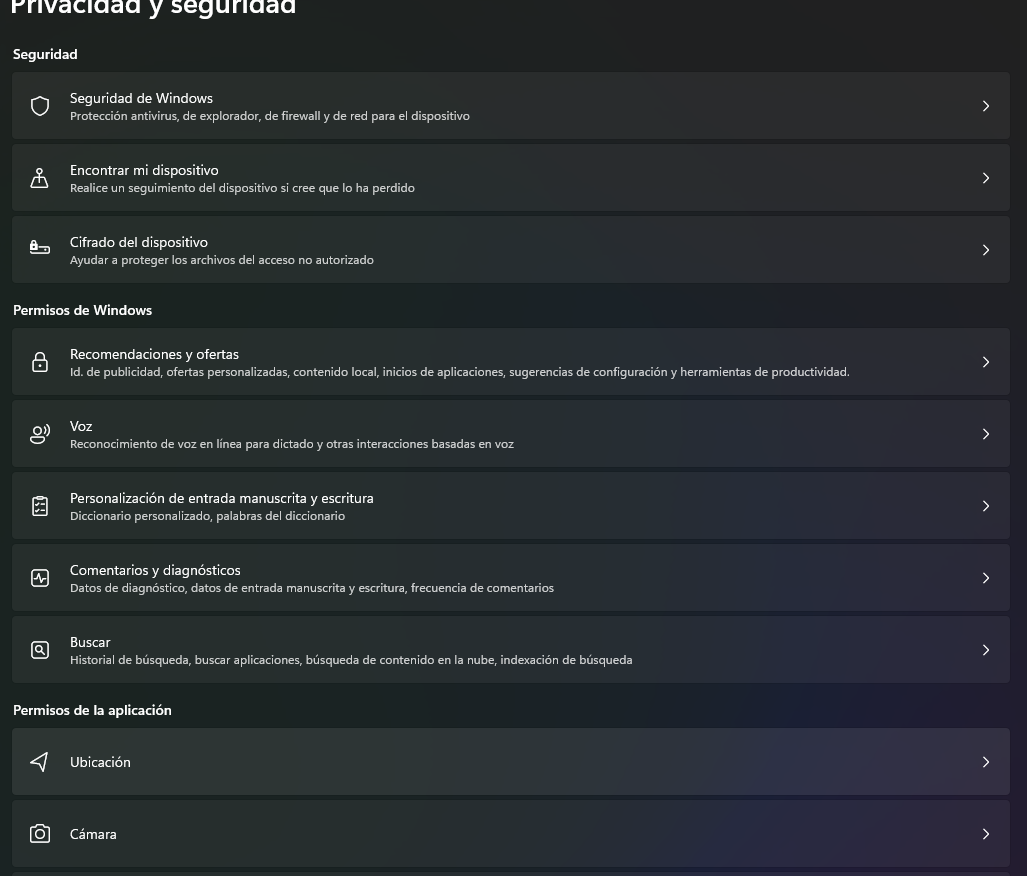Click the Buscar magnifier icon
Image resolution: width=1027 pixels, height=876 pixels.
click(x=40, y=650)
